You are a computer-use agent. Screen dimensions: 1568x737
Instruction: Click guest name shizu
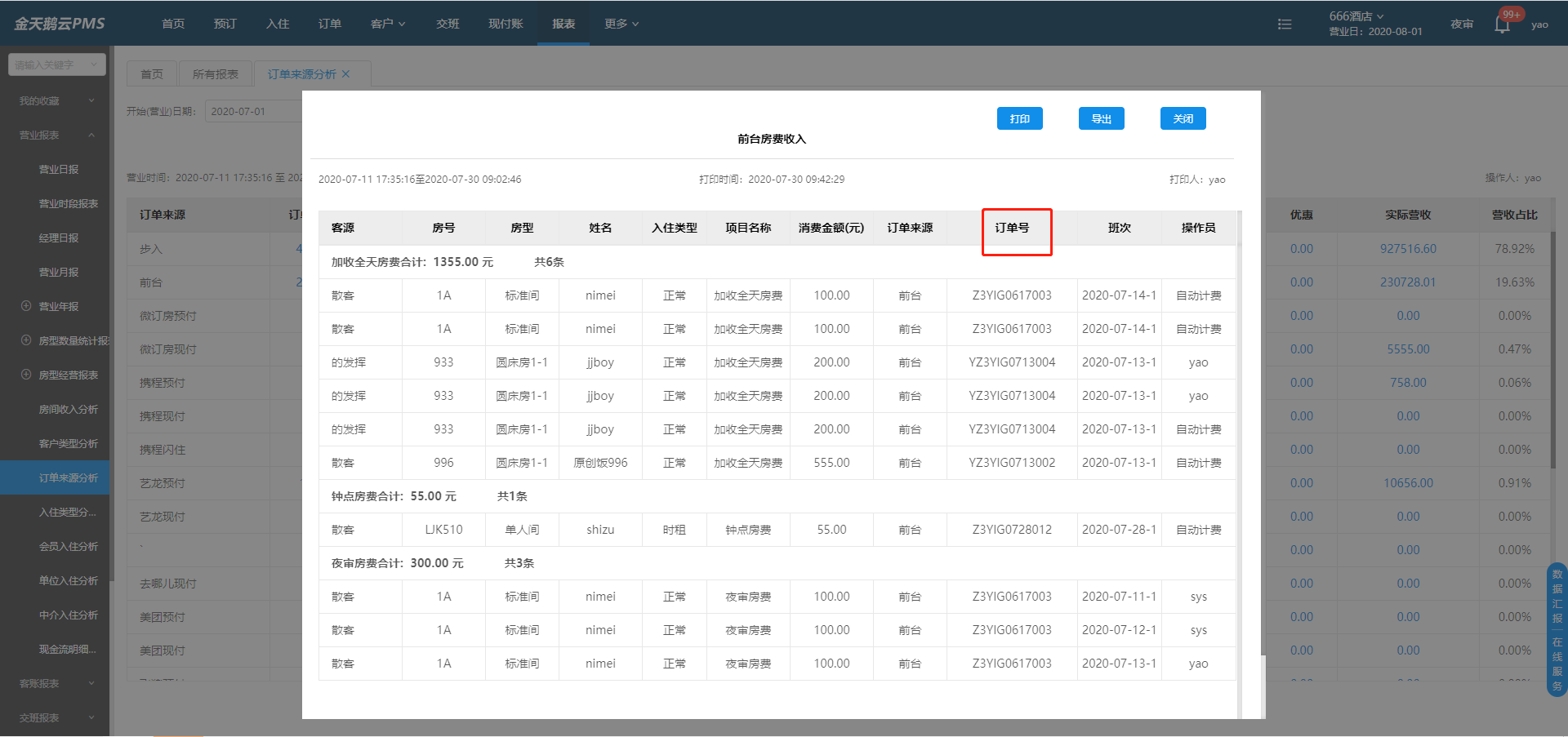pyautogui.click(x=600, y=530)
